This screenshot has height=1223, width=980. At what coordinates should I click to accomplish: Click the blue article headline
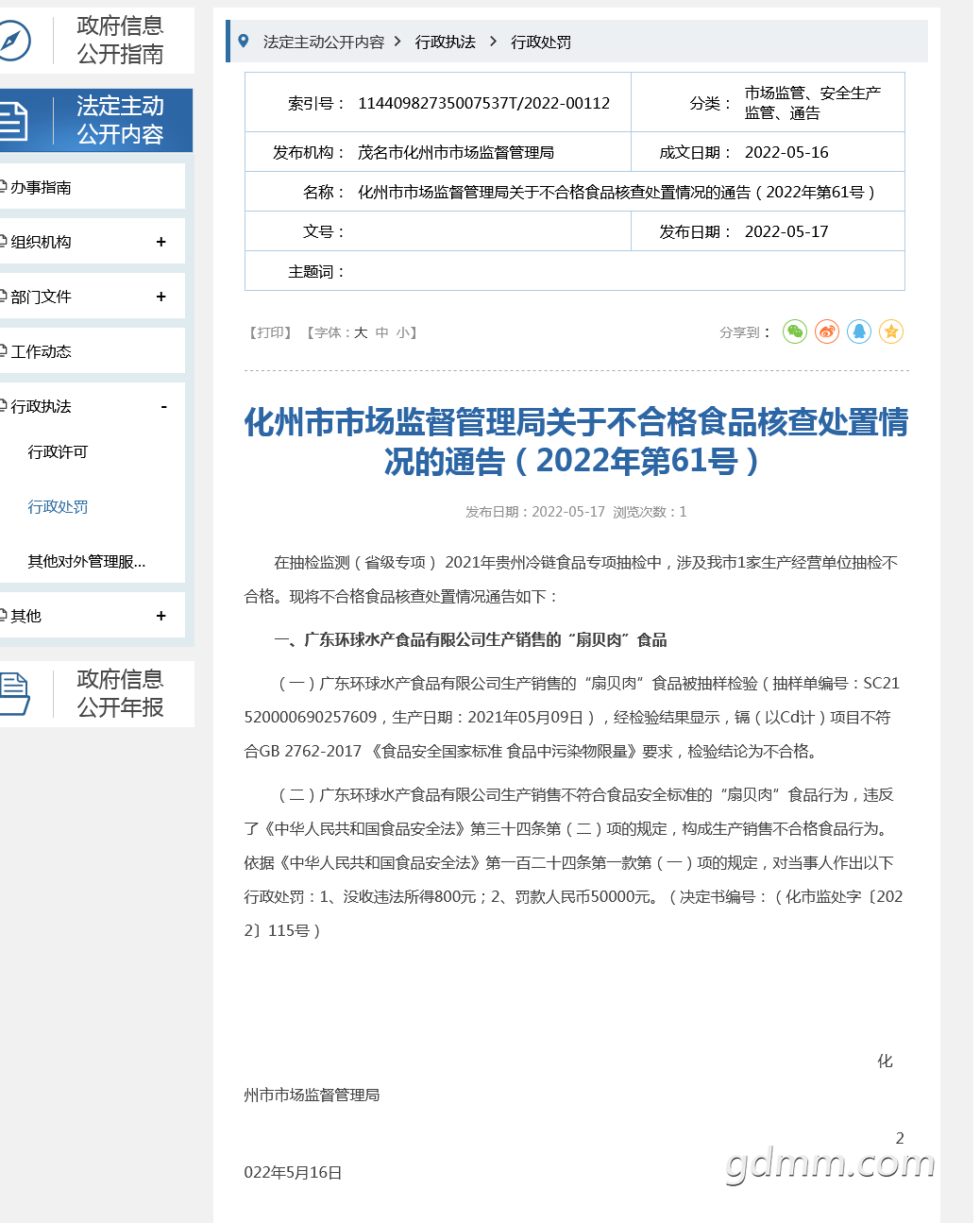click(x=576, y=441)
